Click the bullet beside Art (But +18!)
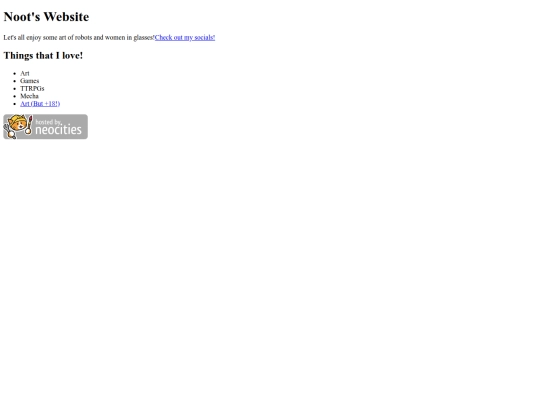Image resolution: width=540 pixels, height=405 pixels. (14, 104)
